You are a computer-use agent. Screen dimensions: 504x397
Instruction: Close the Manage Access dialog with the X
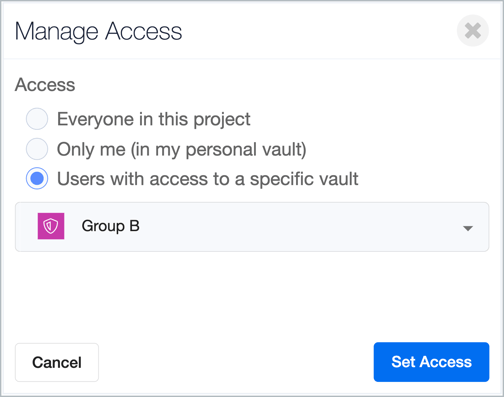(472, 31)
